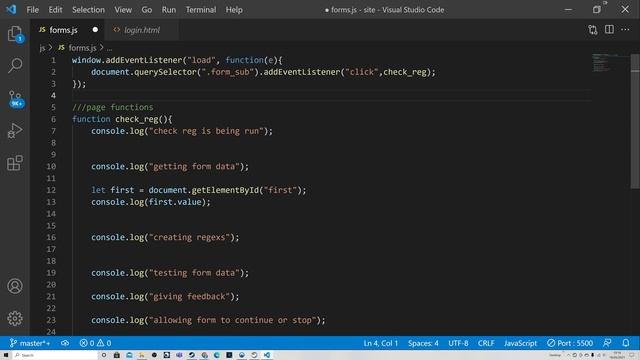Open the Selection menu
The image size is (640, 360).
88,10
